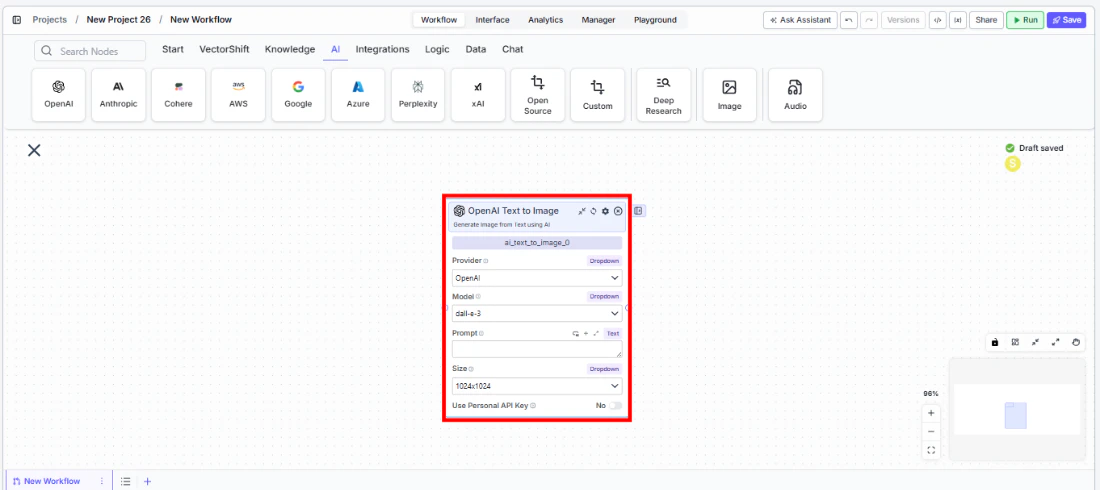Redo the last workflow change
Screen dimensions: 1100x490
(869, 20)
